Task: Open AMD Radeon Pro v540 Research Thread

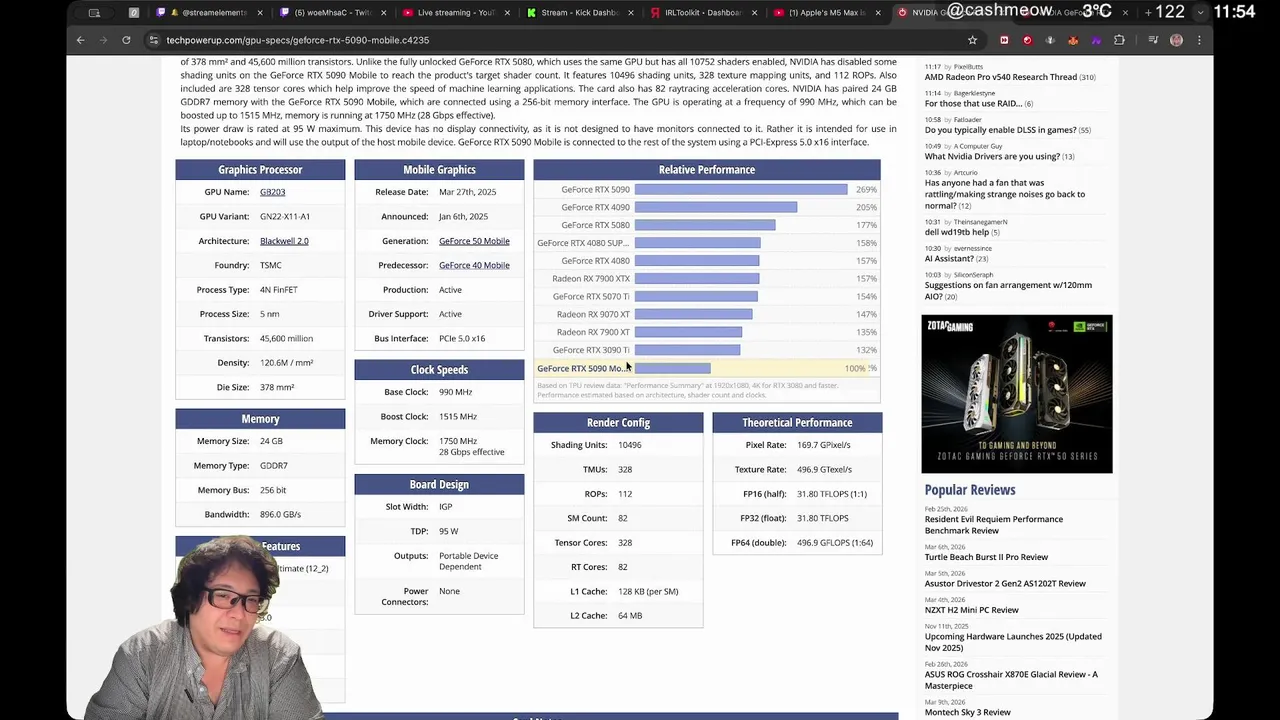Action: 1001,77
